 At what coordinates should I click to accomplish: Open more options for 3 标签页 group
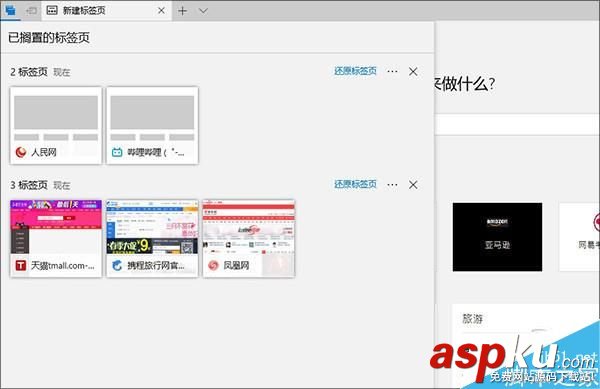pyautogui.click(x=392, y=185)
